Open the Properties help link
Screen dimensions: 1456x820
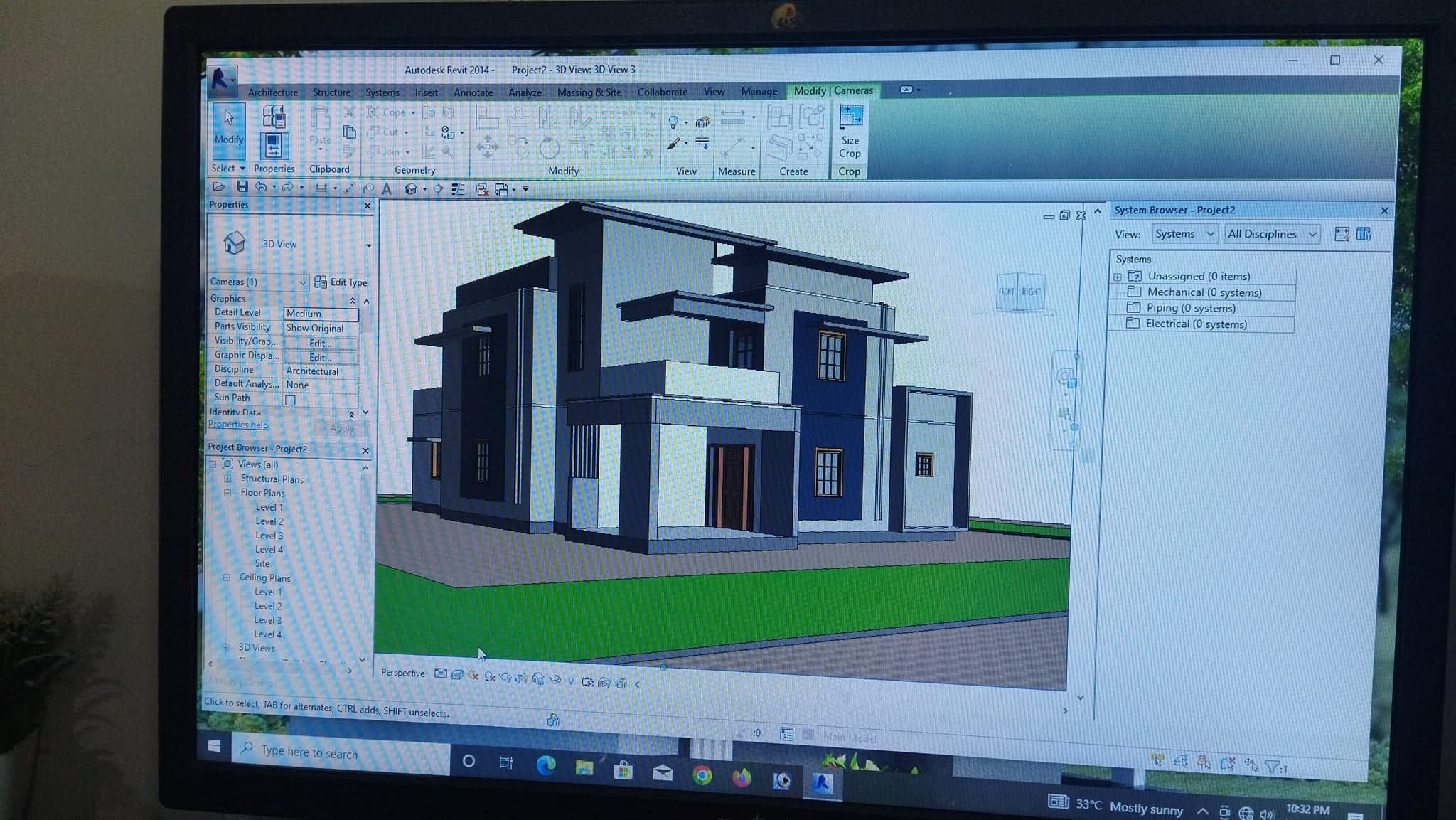click(x=238, y=425)
